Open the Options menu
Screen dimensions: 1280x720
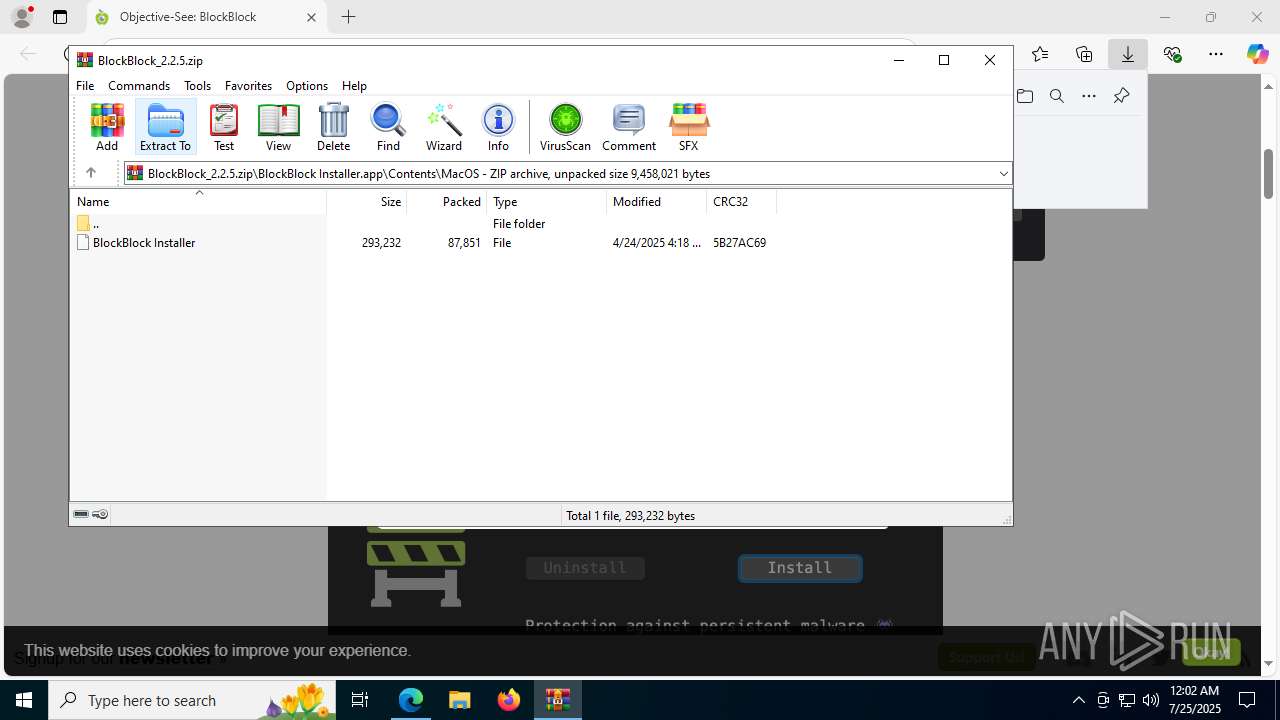(x=307, y=86)
